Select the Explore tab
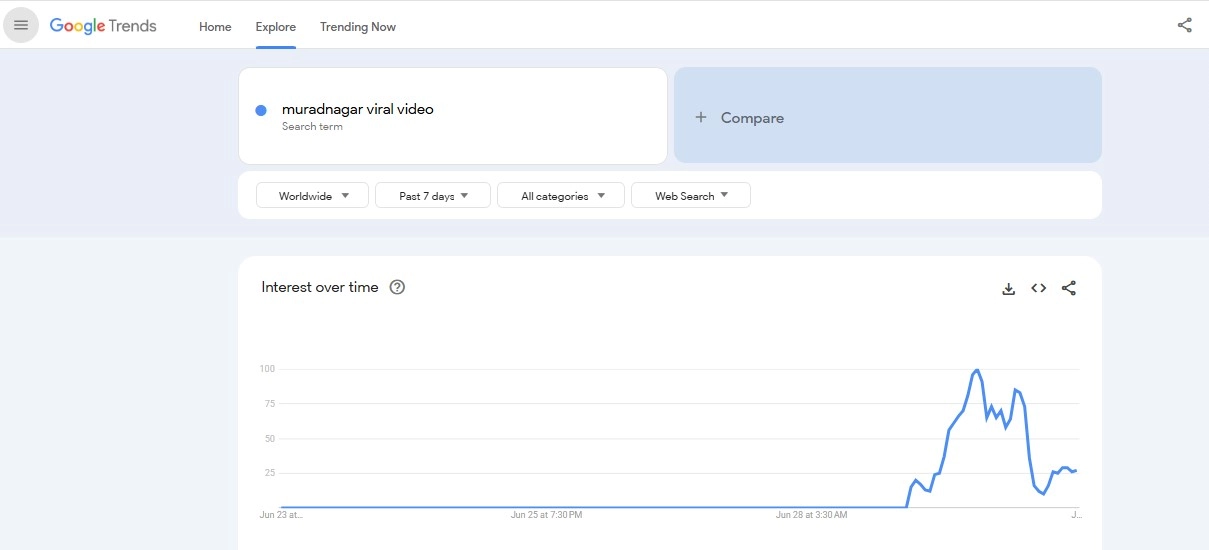The width and height of the screenshot is (1209, 550). tap(275, 27)
